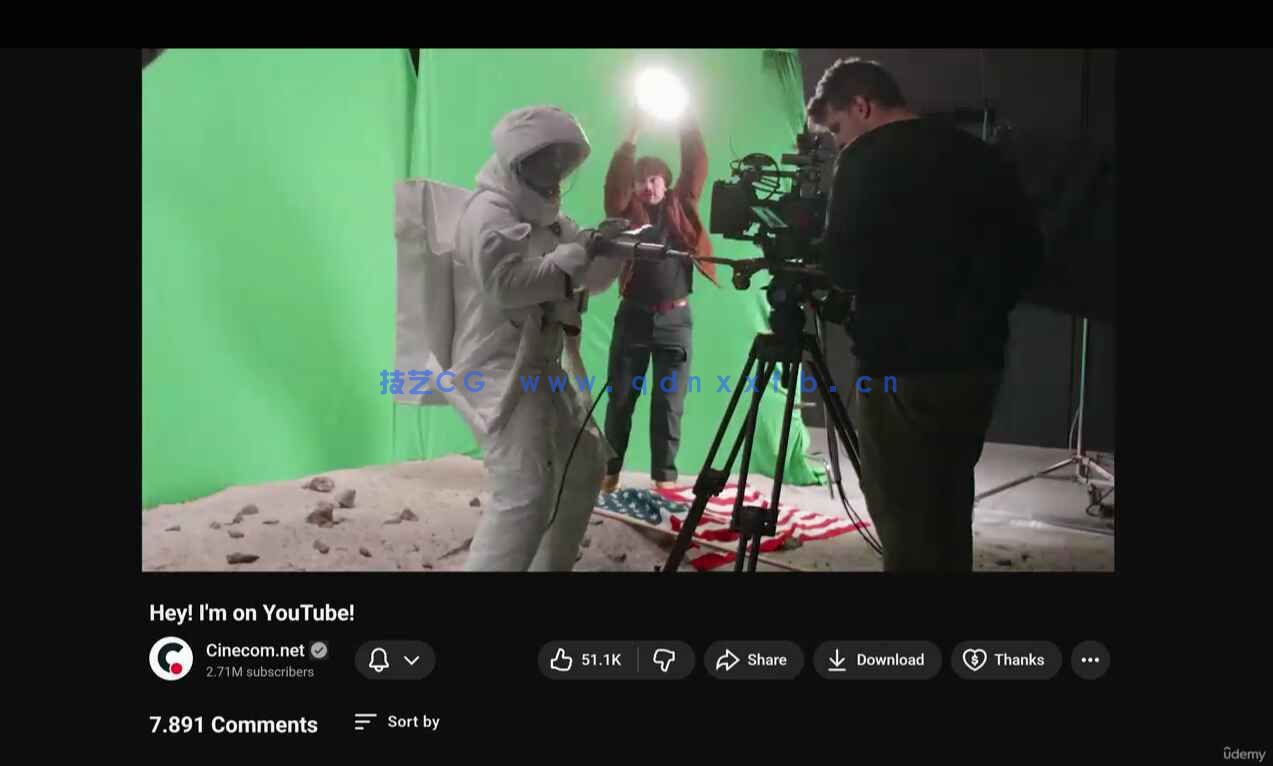Select the 7.891 Comments heading
Screen dimensions: 1273x766
click(x=233, y=725)
